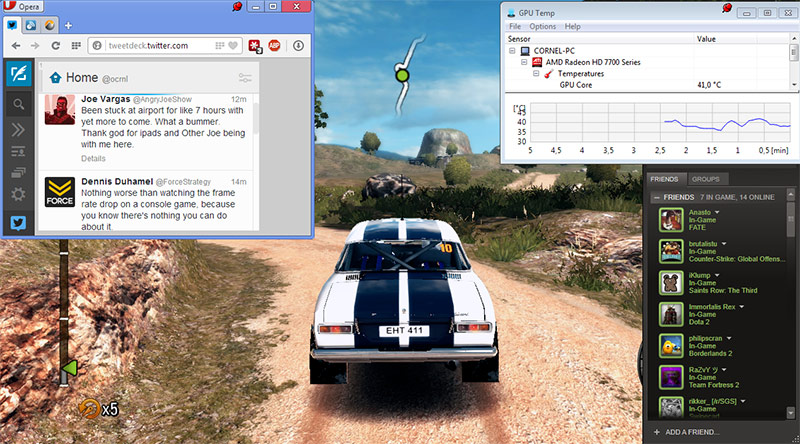Click the stacked columns icon in TweetDeck sidebar
This screenshot has height=444, width=800.
click(18, 172)
